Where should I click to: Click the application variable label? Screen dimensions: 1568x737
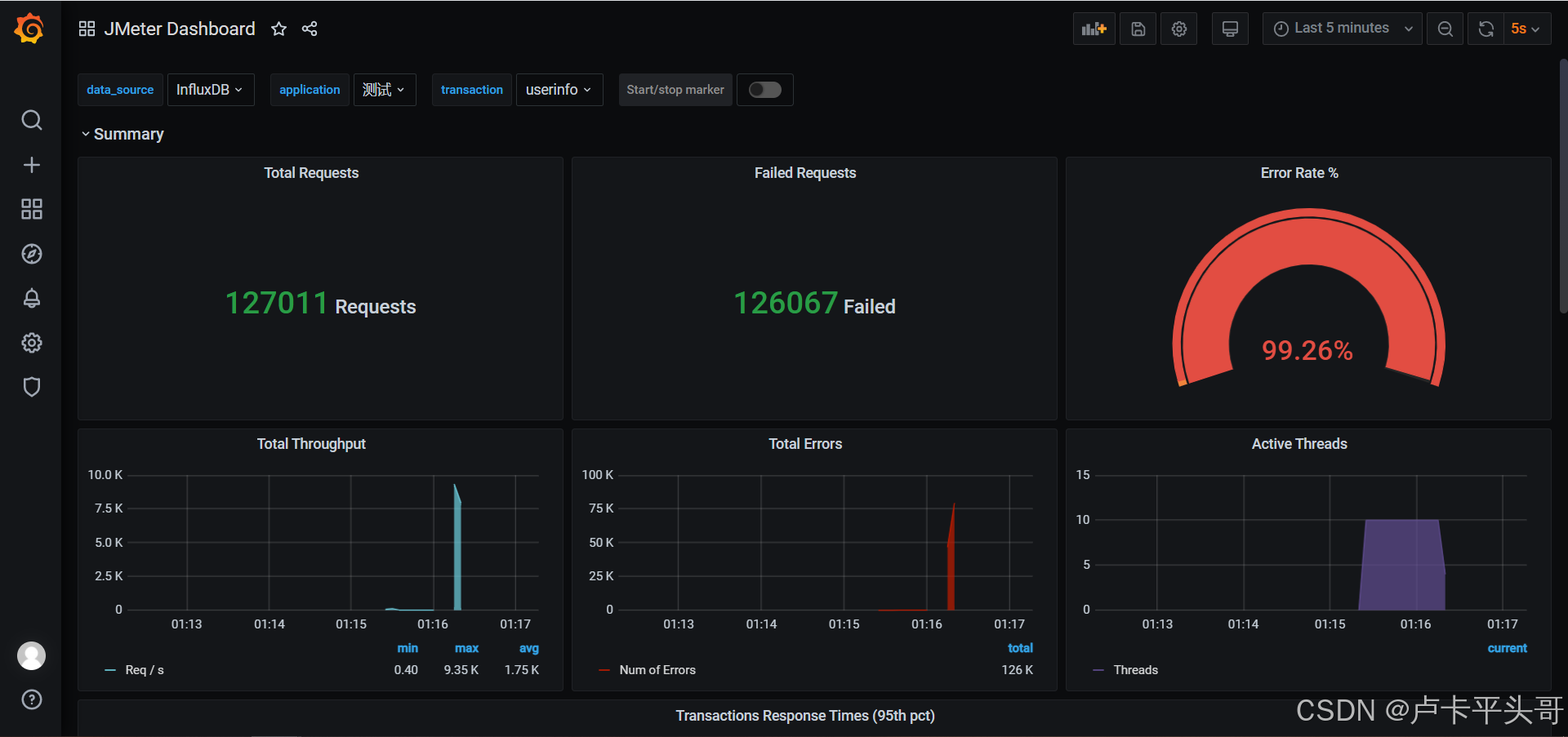pos(310,90)
